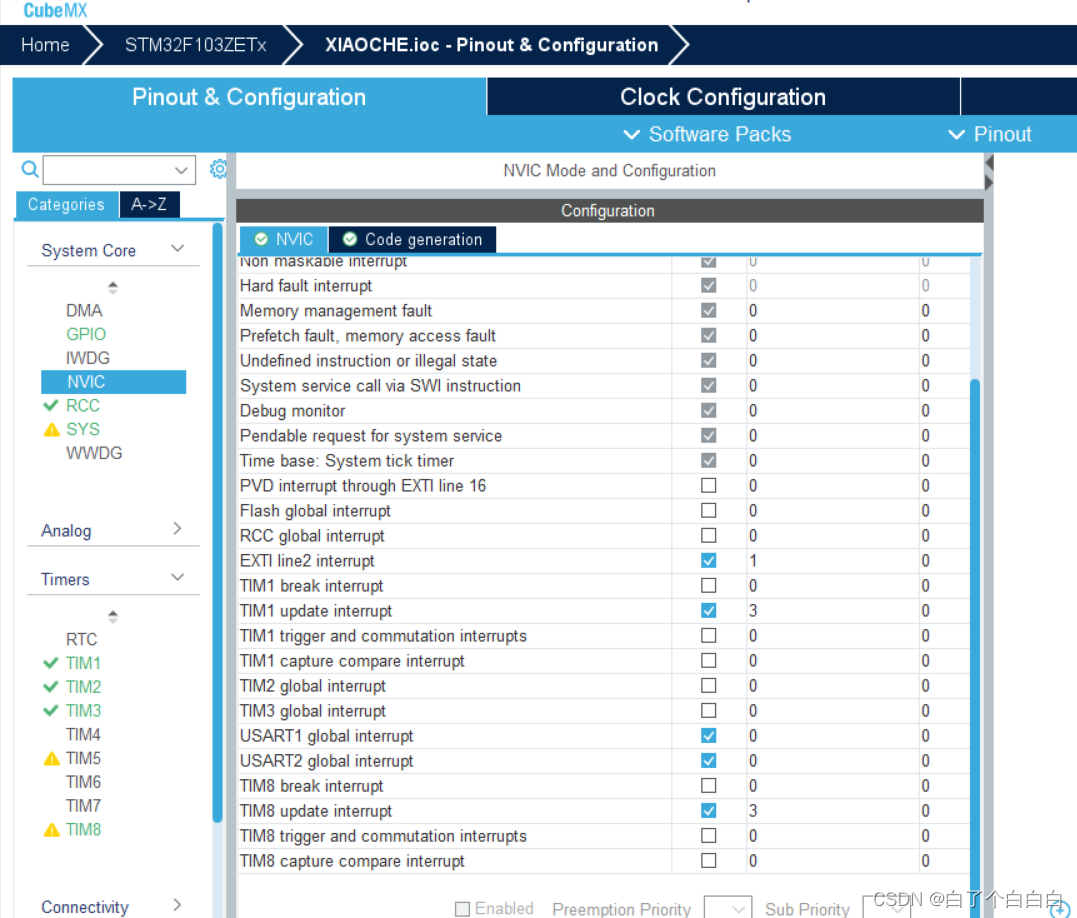Screen dimensions: 1077x918
Task: Click the NVIC tab's green check icon
Action: [x=261, y=239]
